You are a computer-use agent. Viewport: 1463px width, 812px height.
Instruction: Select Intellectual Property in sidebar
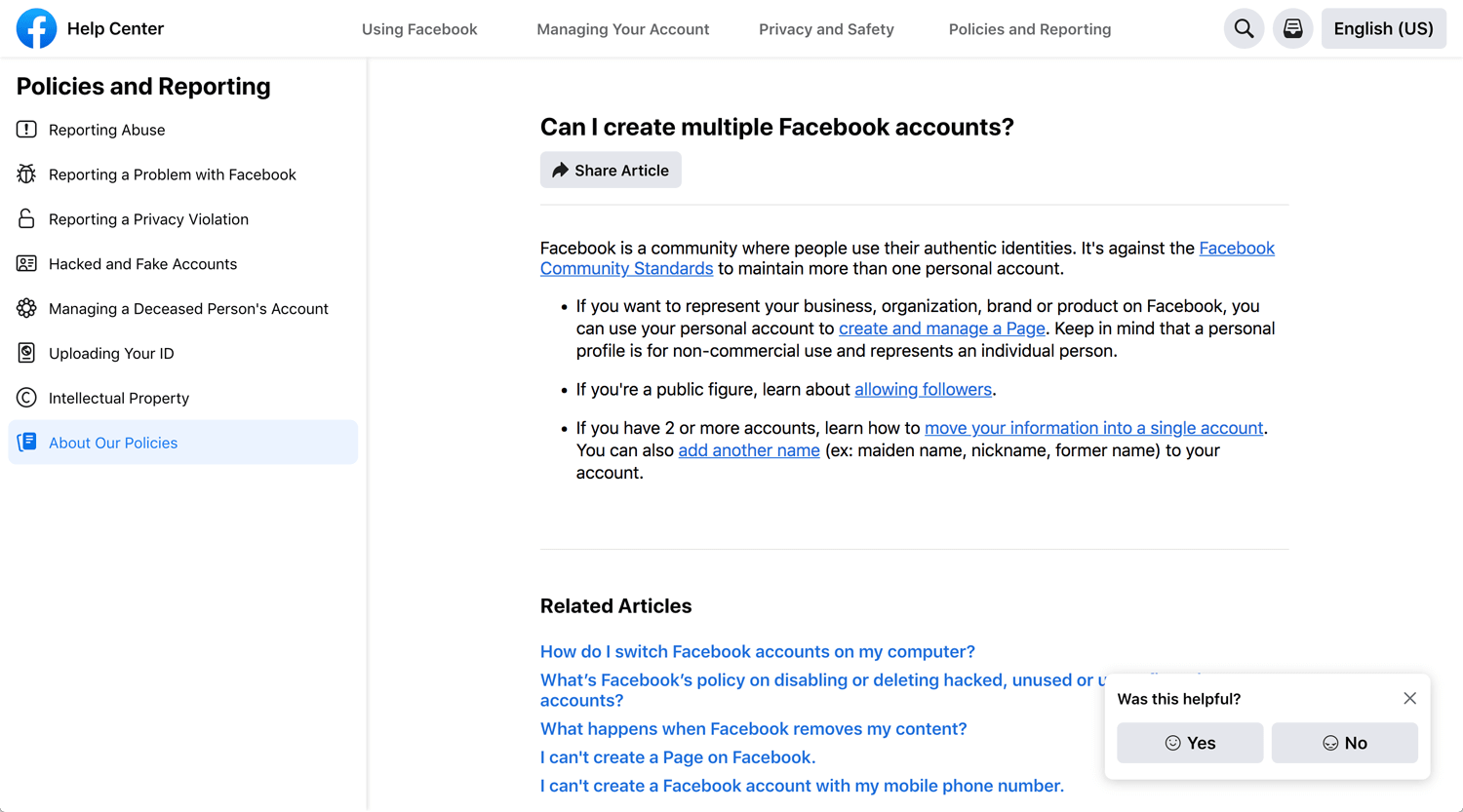tap(183, 398)
